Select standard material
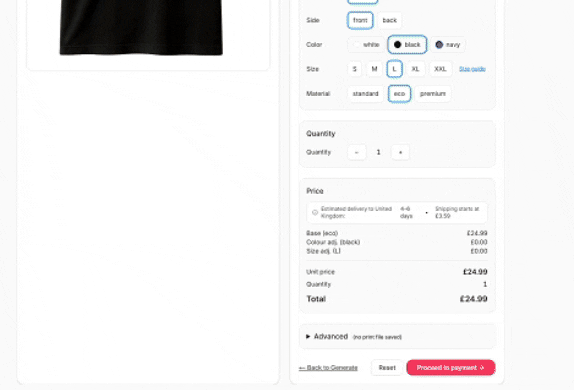Viewport: 574px width, 390px height. point(365,94)
